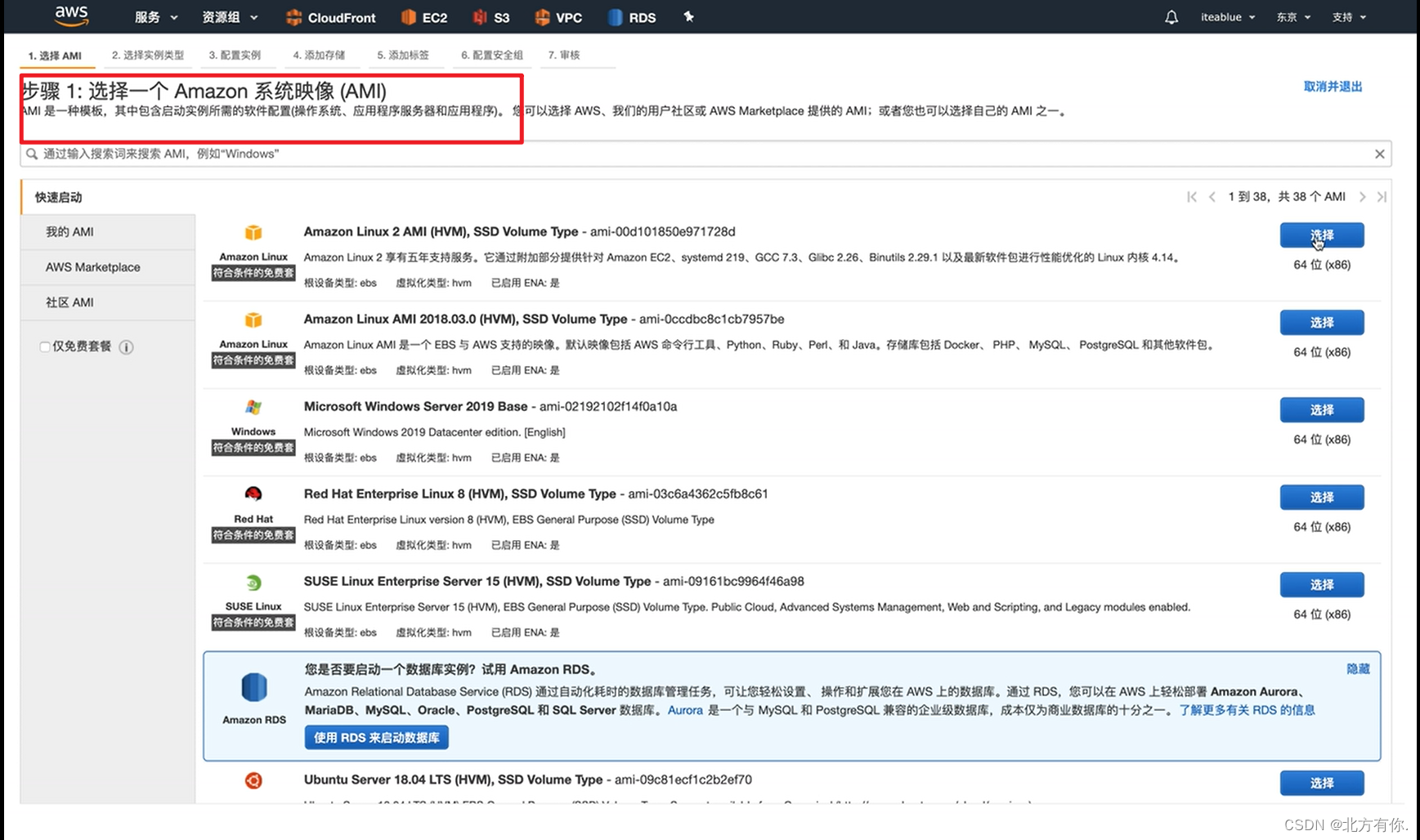Open the 东京 region dropdown
The image size is (1420, 840).
tap(1293, 17)
